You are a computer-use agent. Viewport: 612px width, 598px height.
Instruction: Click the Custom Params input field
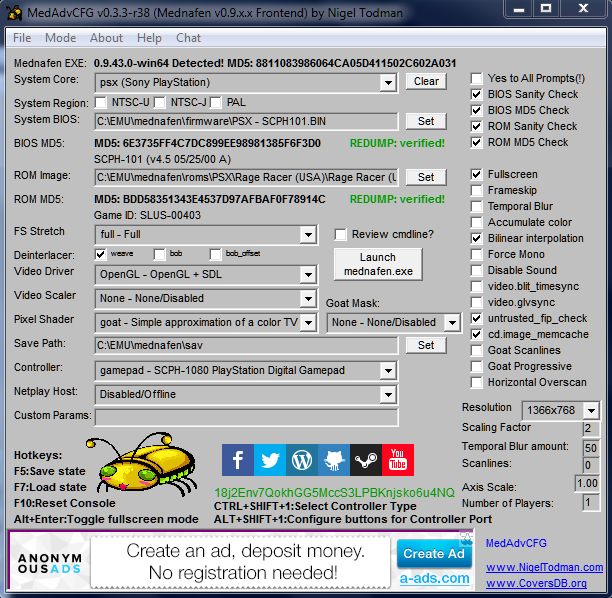point(247,418)
